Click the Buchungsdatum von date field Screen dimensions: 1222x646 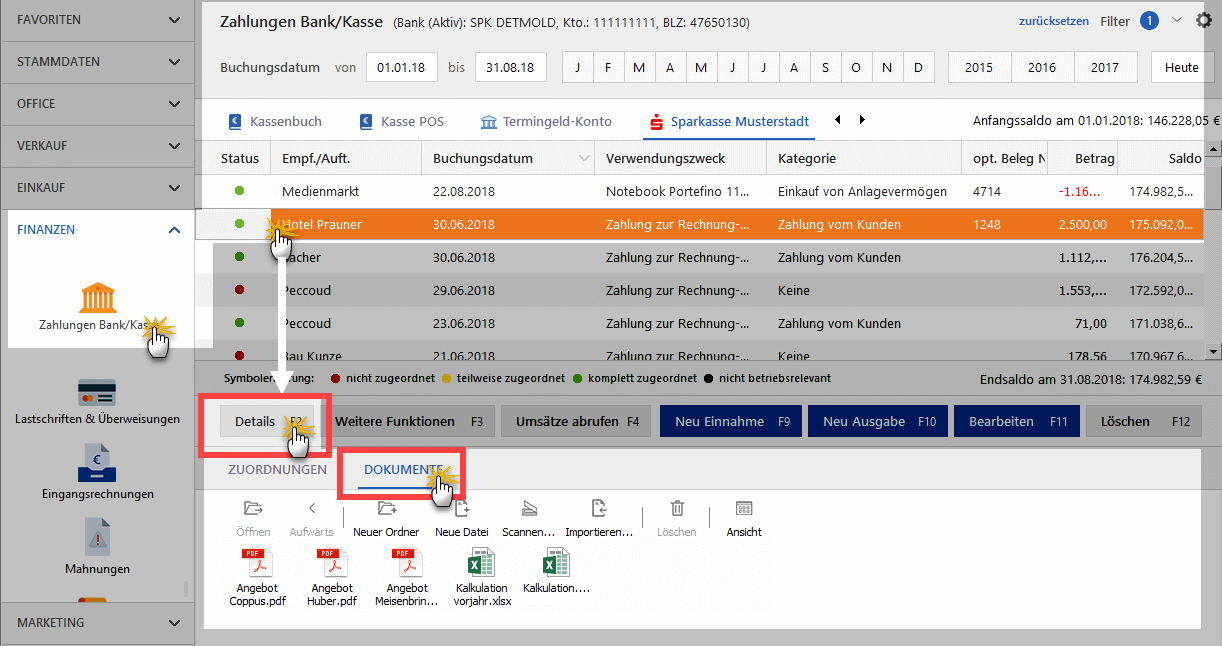pyautogui.click(x=402, y=68)
